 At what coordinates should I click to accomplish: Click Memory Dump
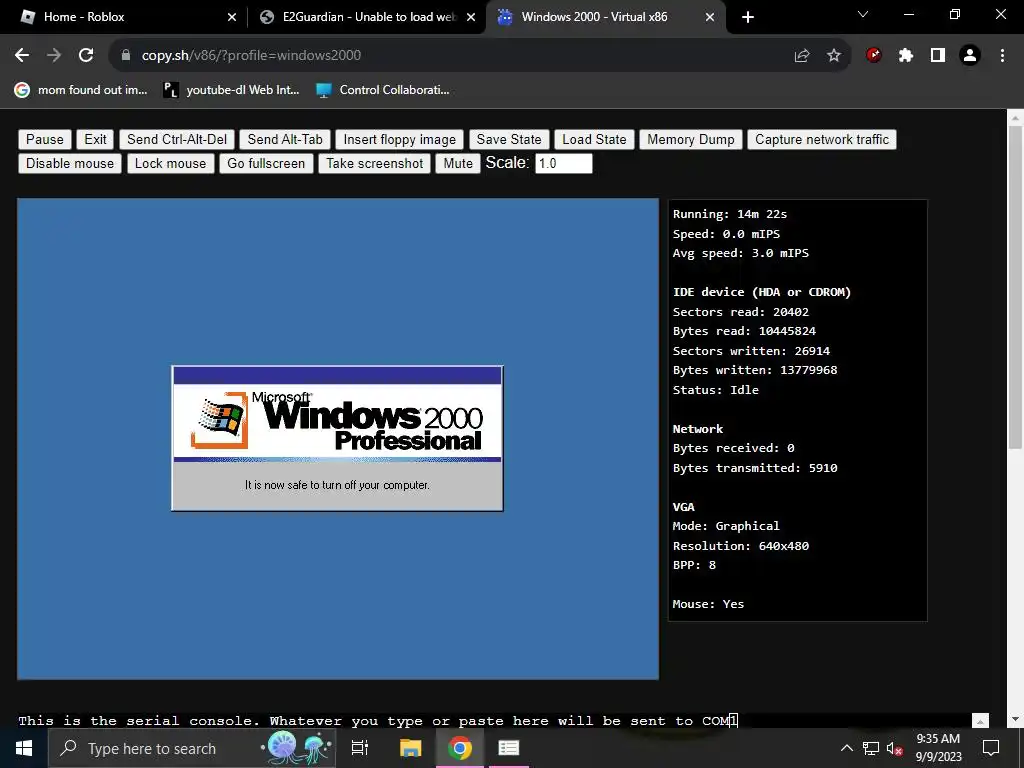[690, 139]
